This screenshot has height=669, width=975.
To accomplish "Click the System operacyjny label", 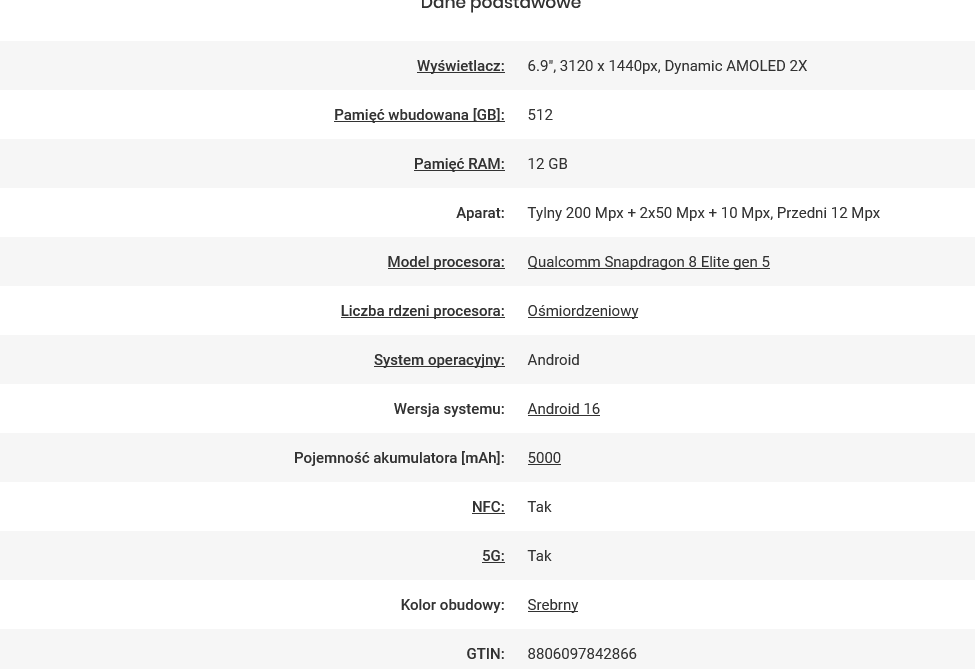I will click(439, 360).
